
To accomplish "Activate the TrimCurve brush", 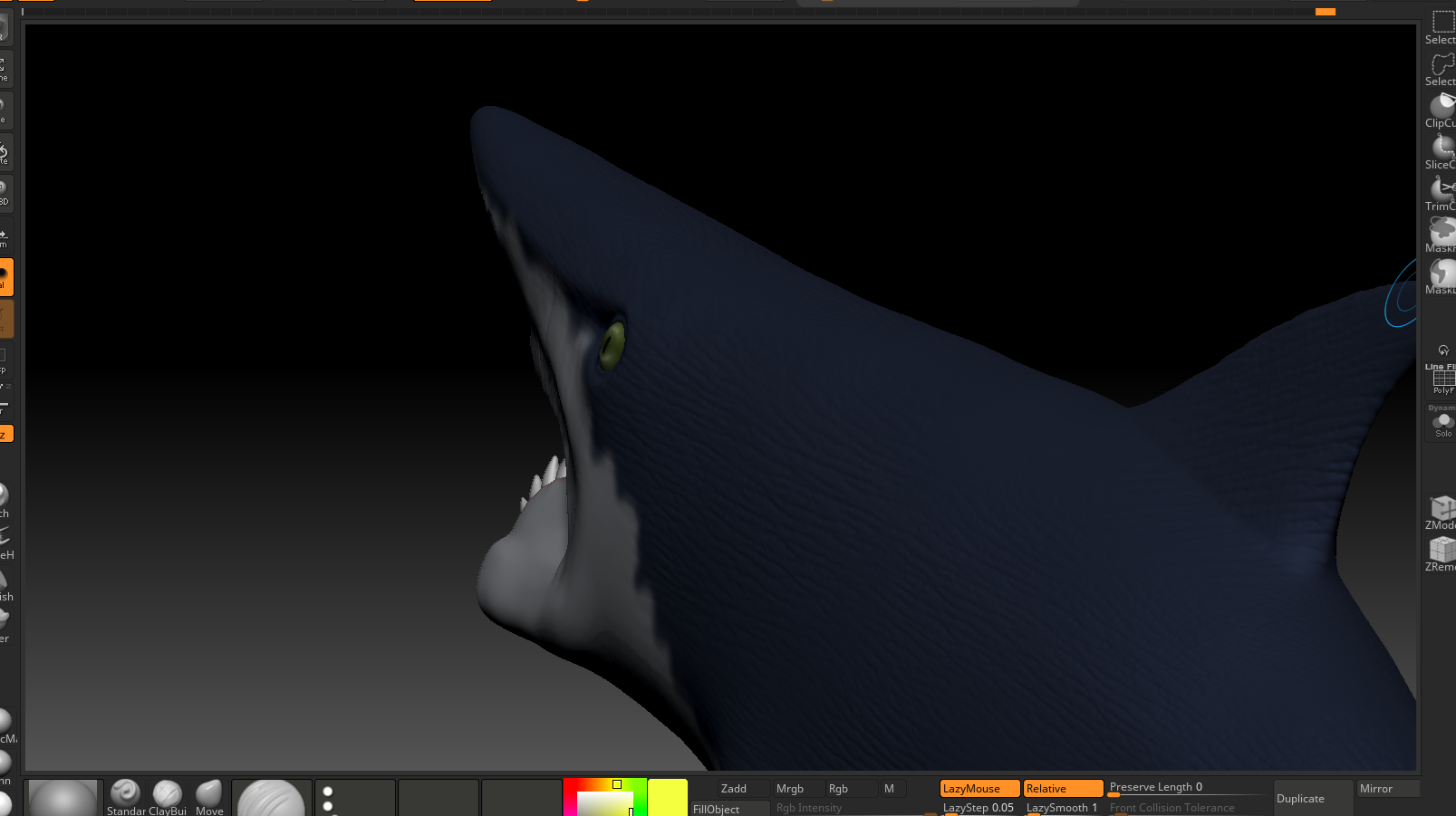I will pyautogui.click(x=1442, y=194).
